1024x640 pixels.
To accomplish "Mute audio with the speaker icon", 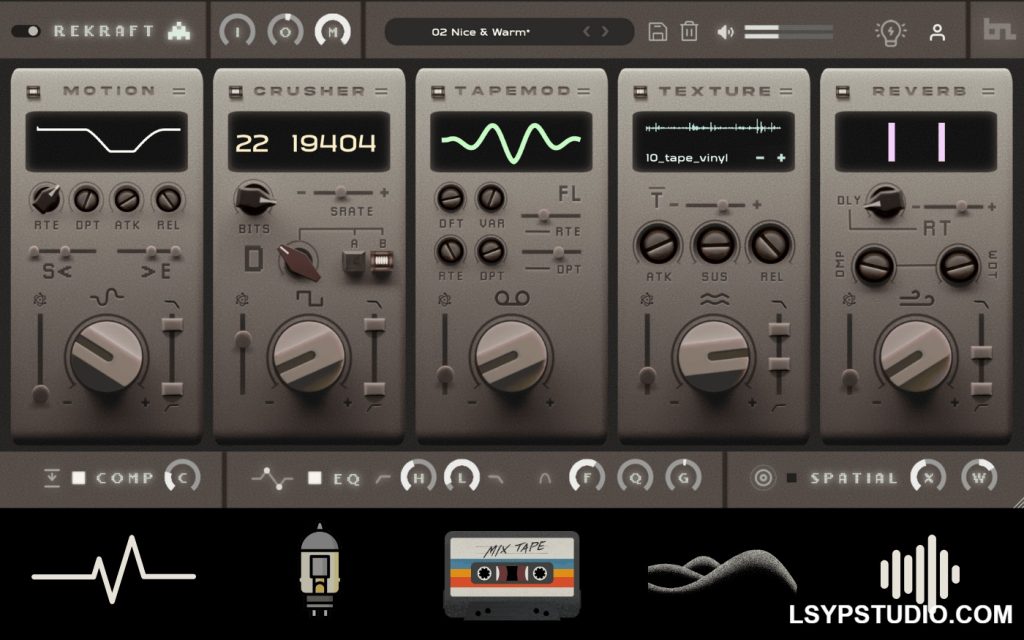I will tap(726, 32).
